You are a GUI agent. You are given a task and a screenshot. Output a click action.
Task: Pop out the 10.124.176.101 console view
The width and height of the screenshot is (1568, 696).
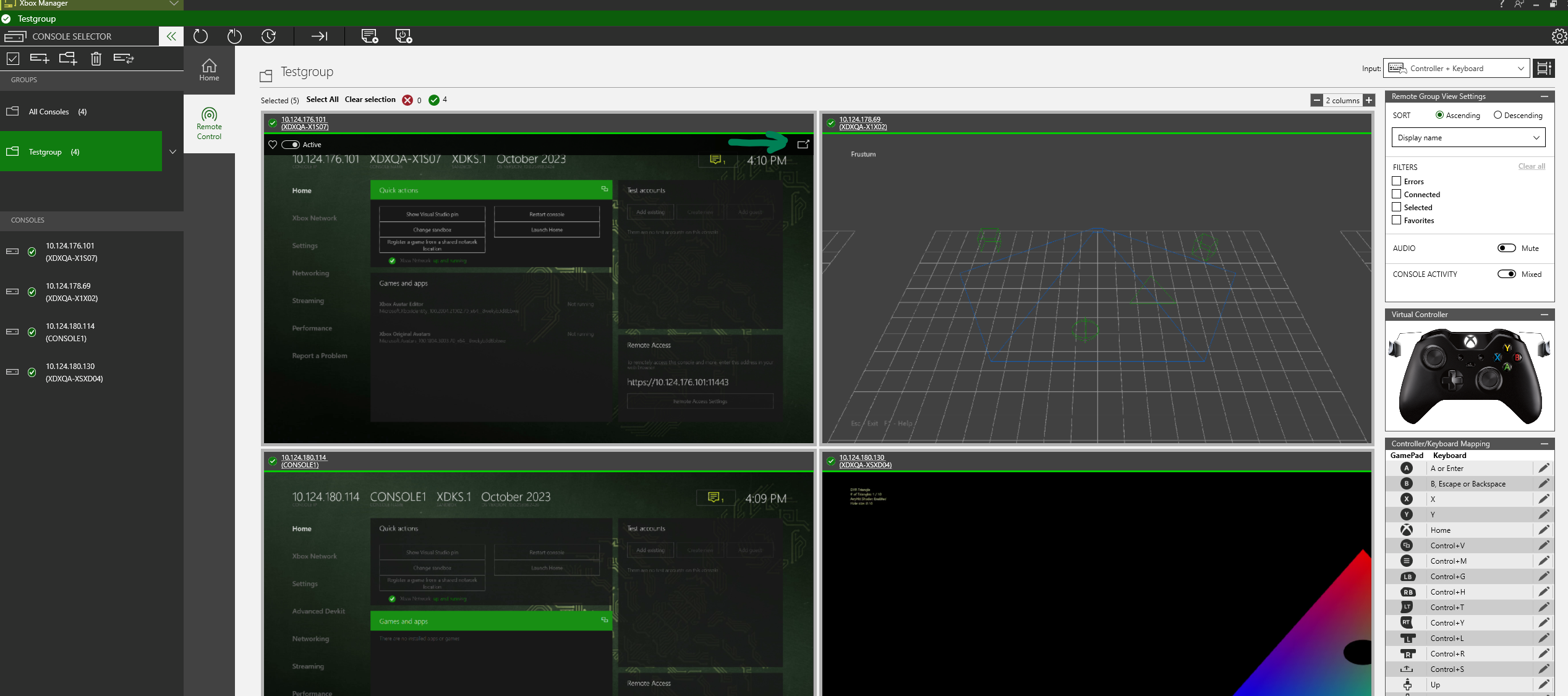tap(803, 145)
